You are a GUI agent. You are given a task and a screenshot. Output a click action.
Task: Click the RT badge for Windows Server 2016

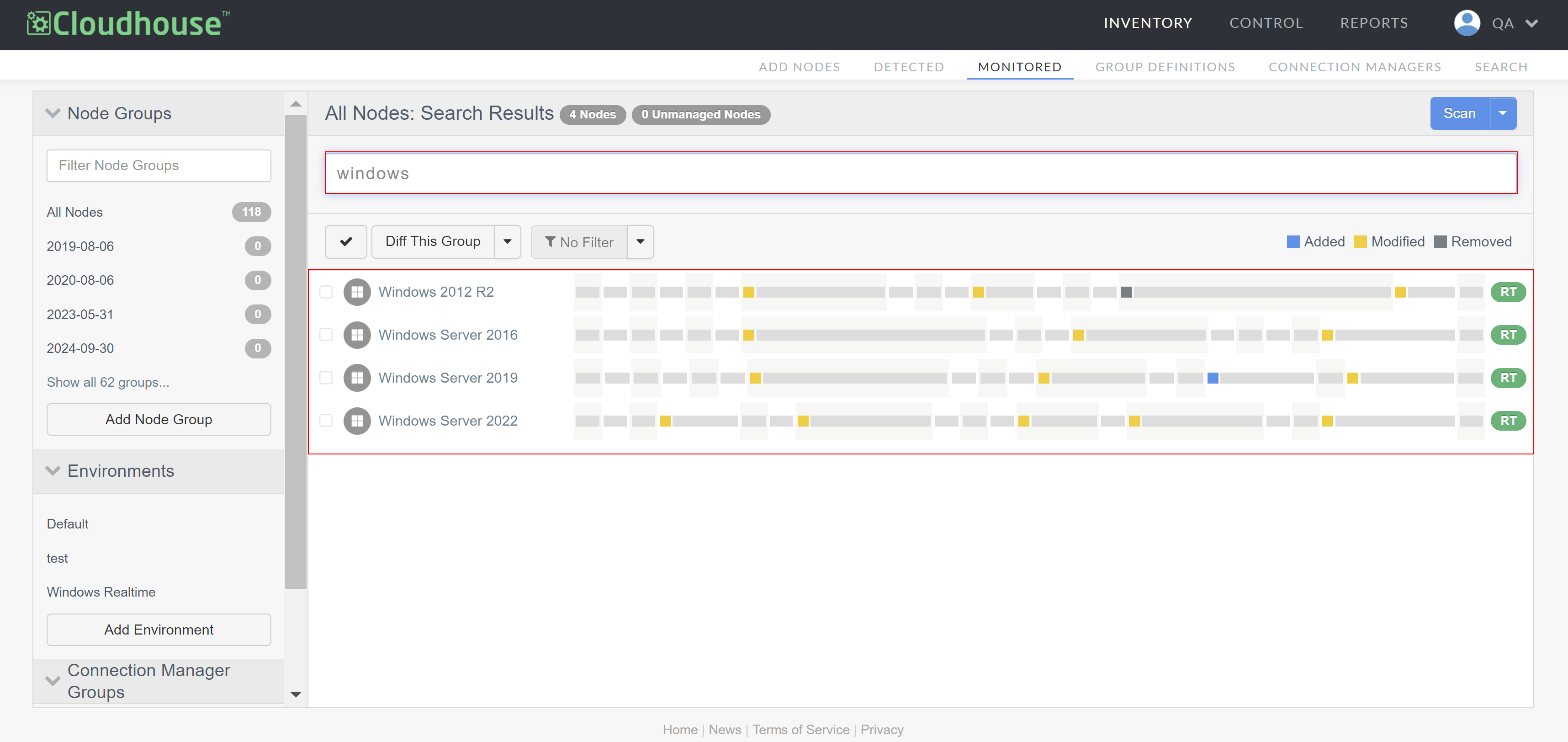[x=1508, y=335]
